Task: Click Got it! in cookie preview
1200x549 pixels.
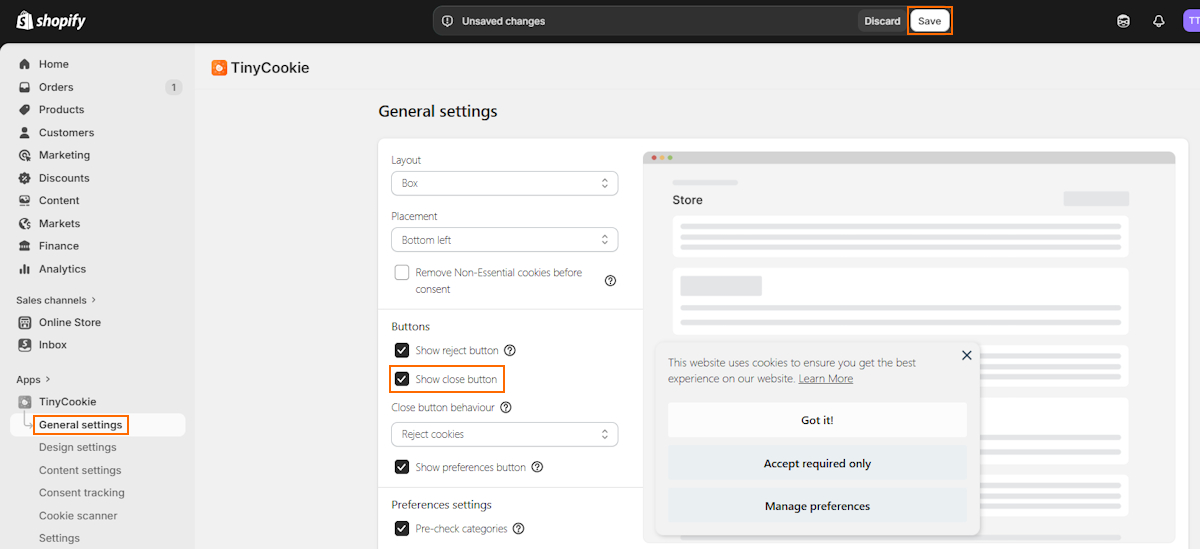Action: [817, 420]
